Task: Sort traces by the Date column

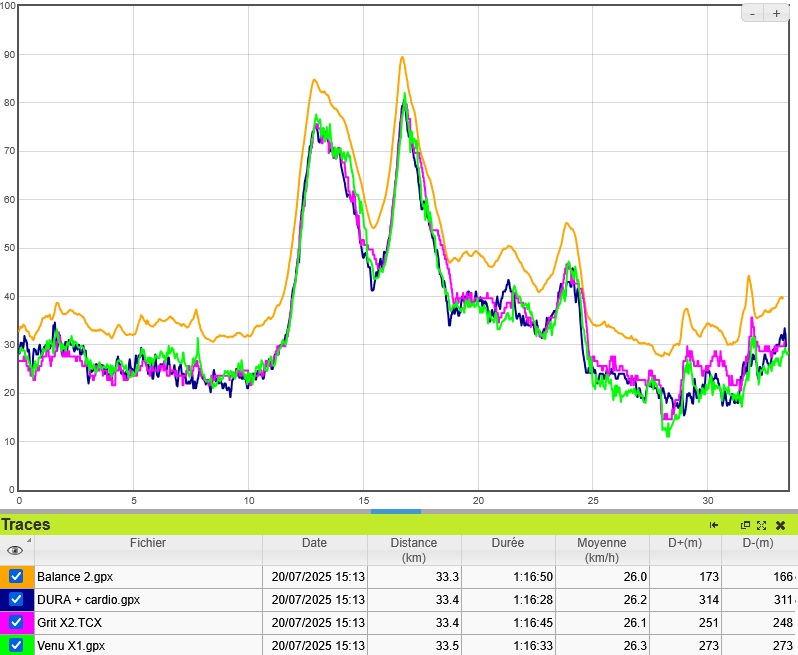Action: tap(314, 543)
